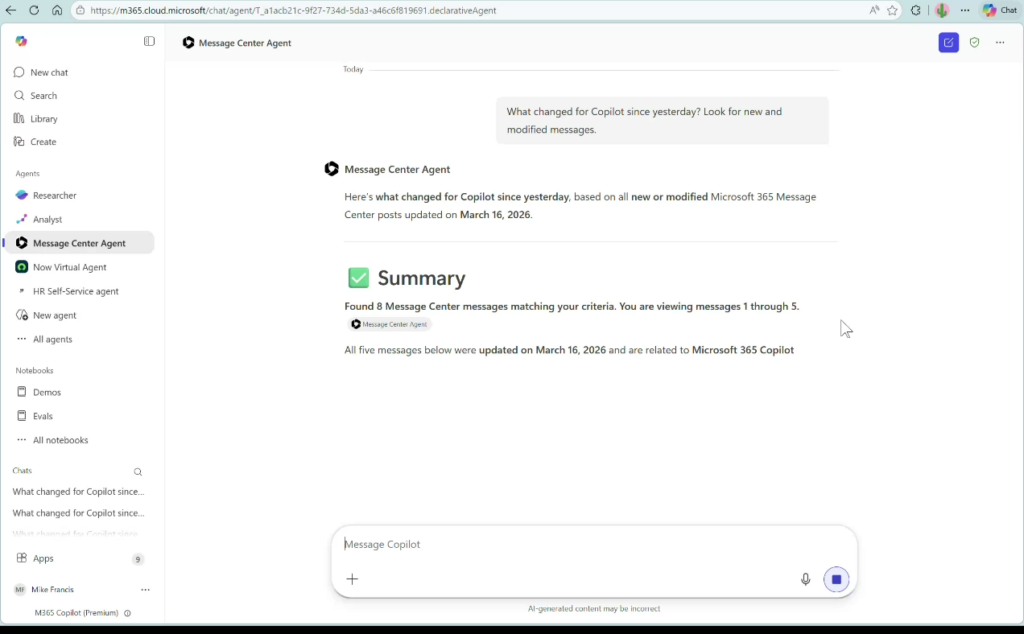Click the plus attach button
This screenshot has width=1024, height=634.
[x=352, y=579]
